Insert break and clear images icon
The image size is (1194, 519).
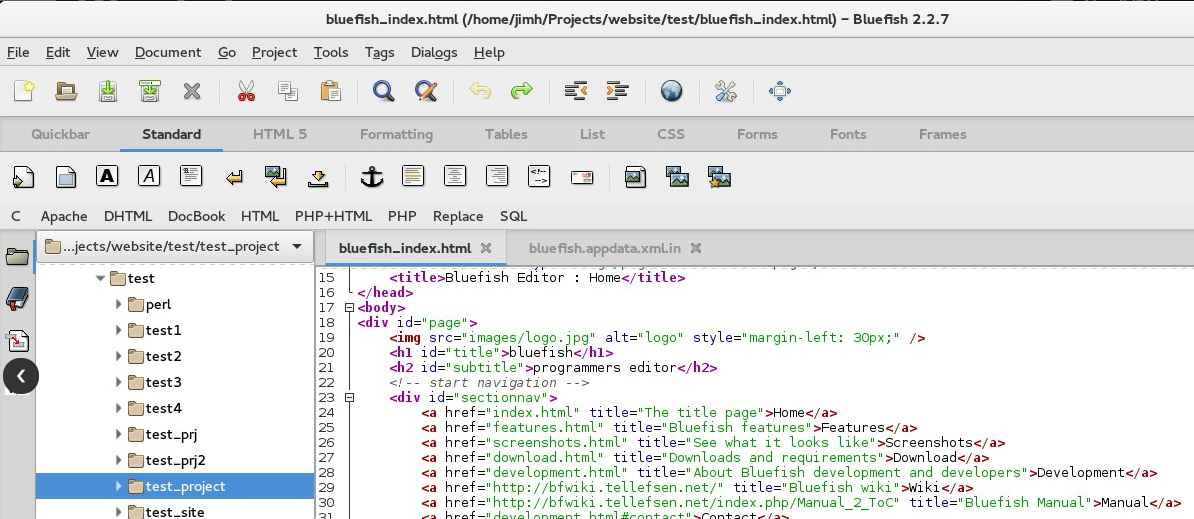276,177
